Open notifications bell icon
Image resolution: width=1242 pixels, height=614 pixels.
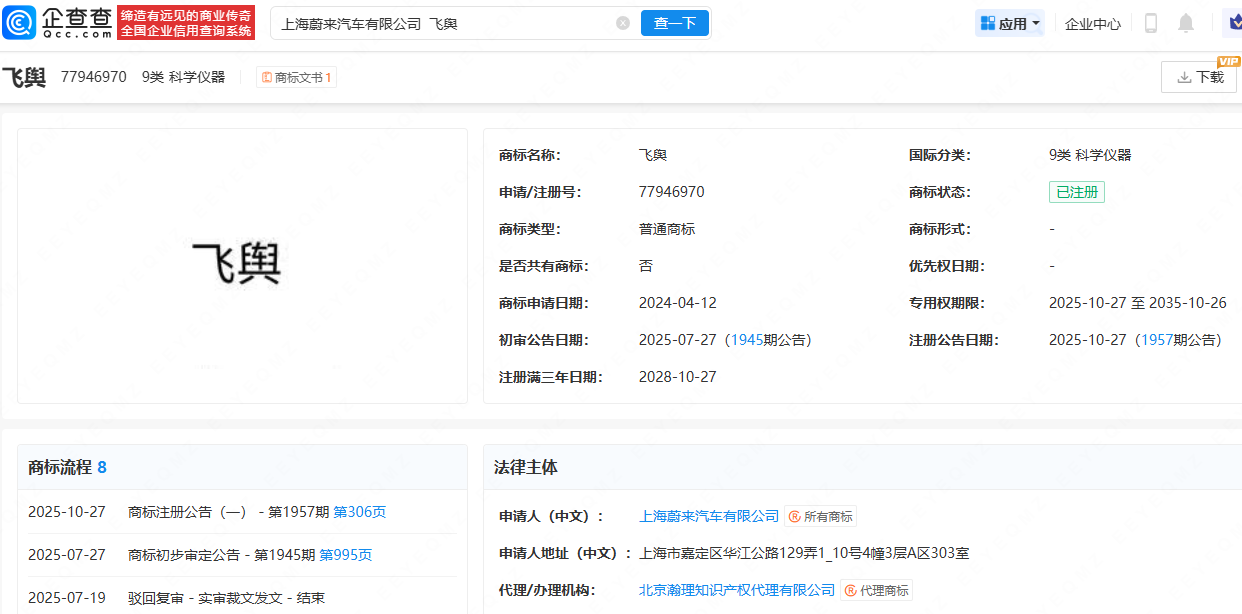point(1186,23)
